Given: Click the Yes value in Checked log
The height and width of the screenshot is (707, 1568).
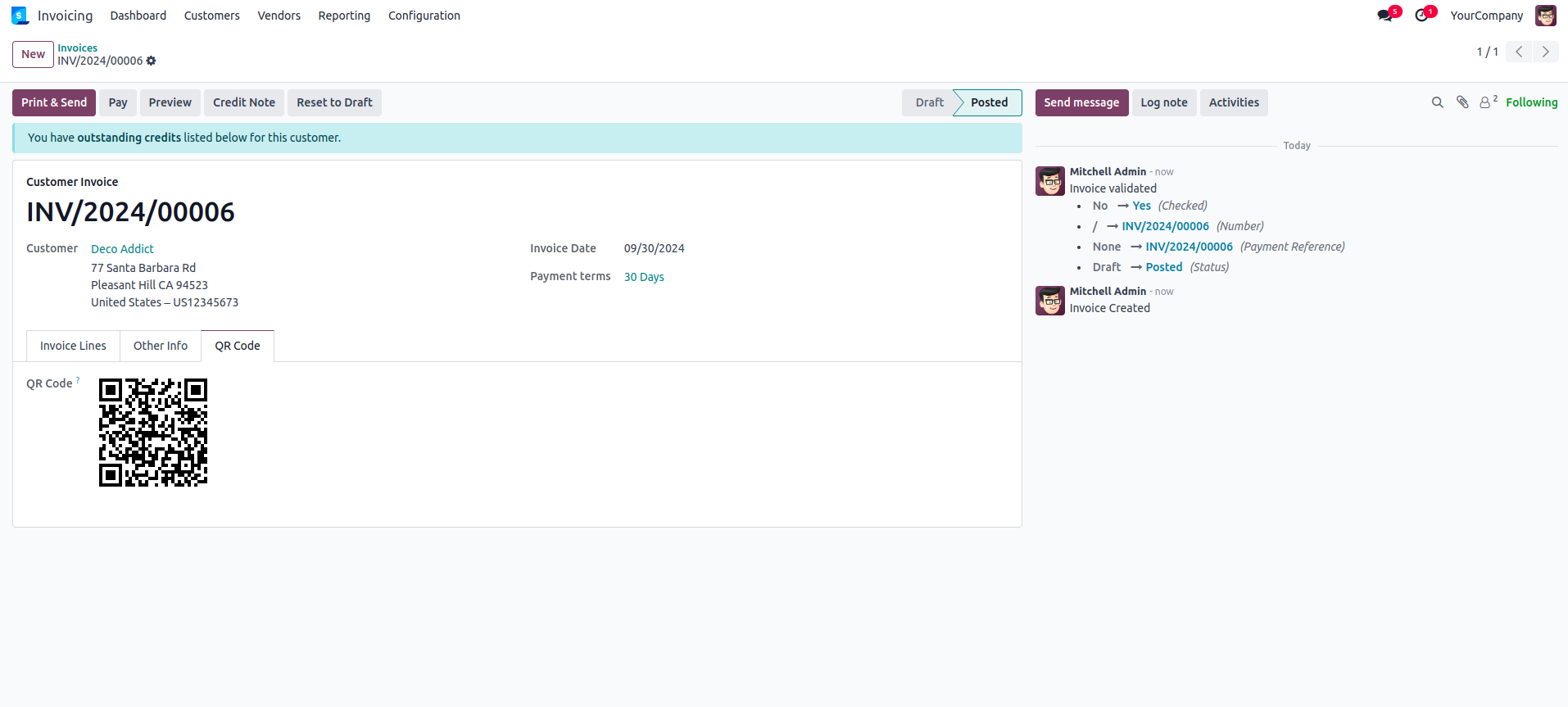Looking at the screenshot, I should (1142, 206).
